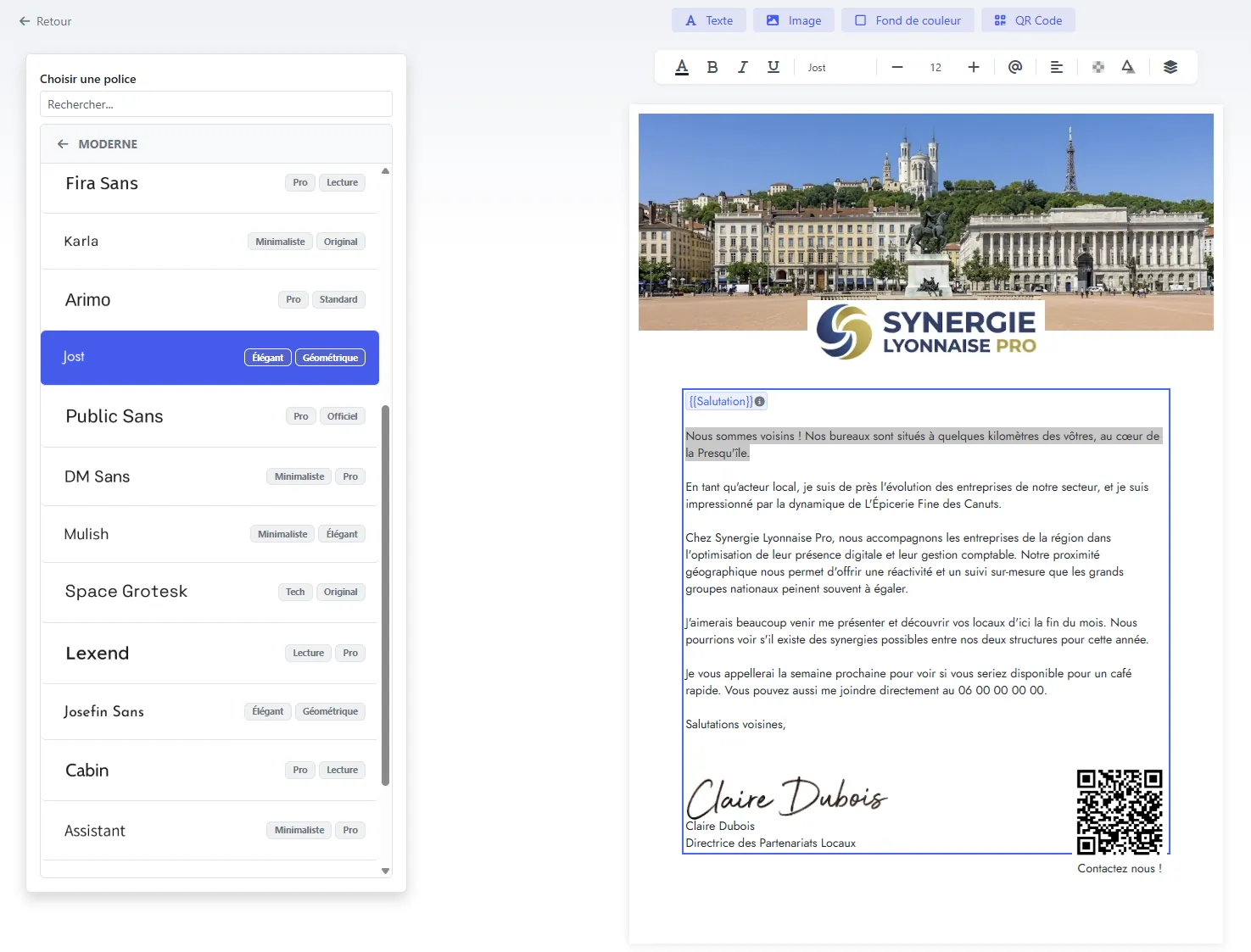Open the text color picker
This screenshot has width=1251, height=952.
click(682, 67)
